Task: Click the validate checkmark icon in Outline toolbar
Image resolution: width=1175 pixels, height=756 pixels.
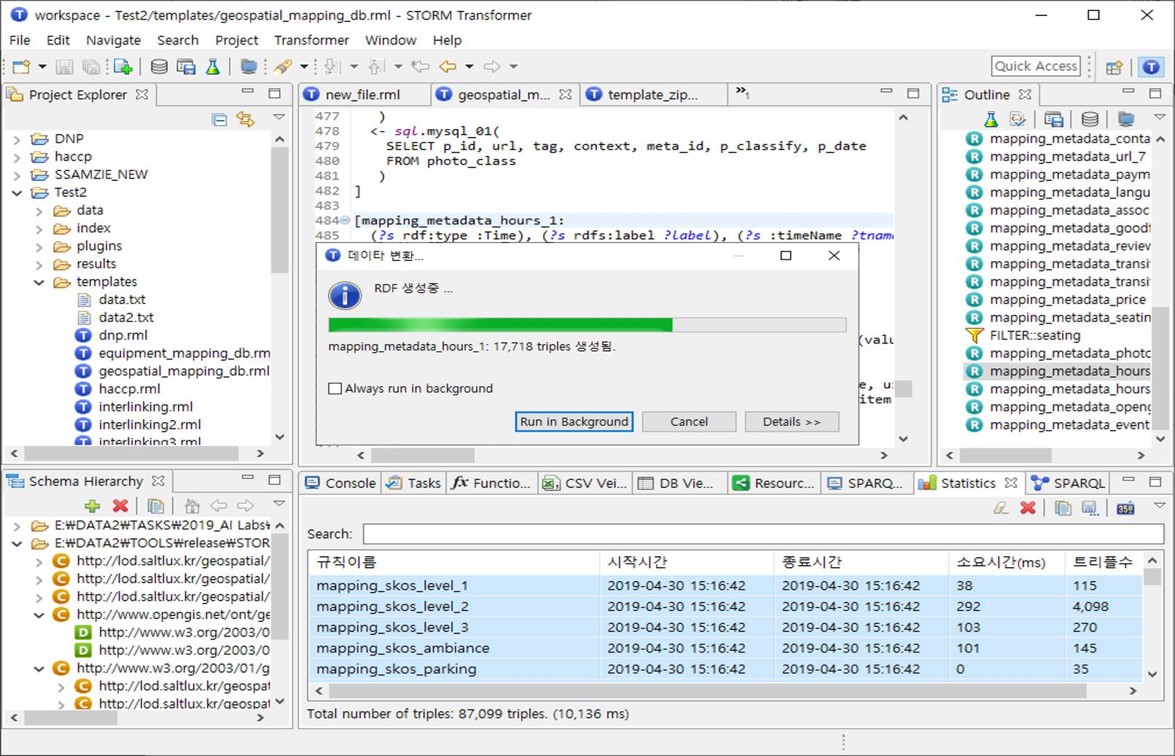Action: point(1017,119)
